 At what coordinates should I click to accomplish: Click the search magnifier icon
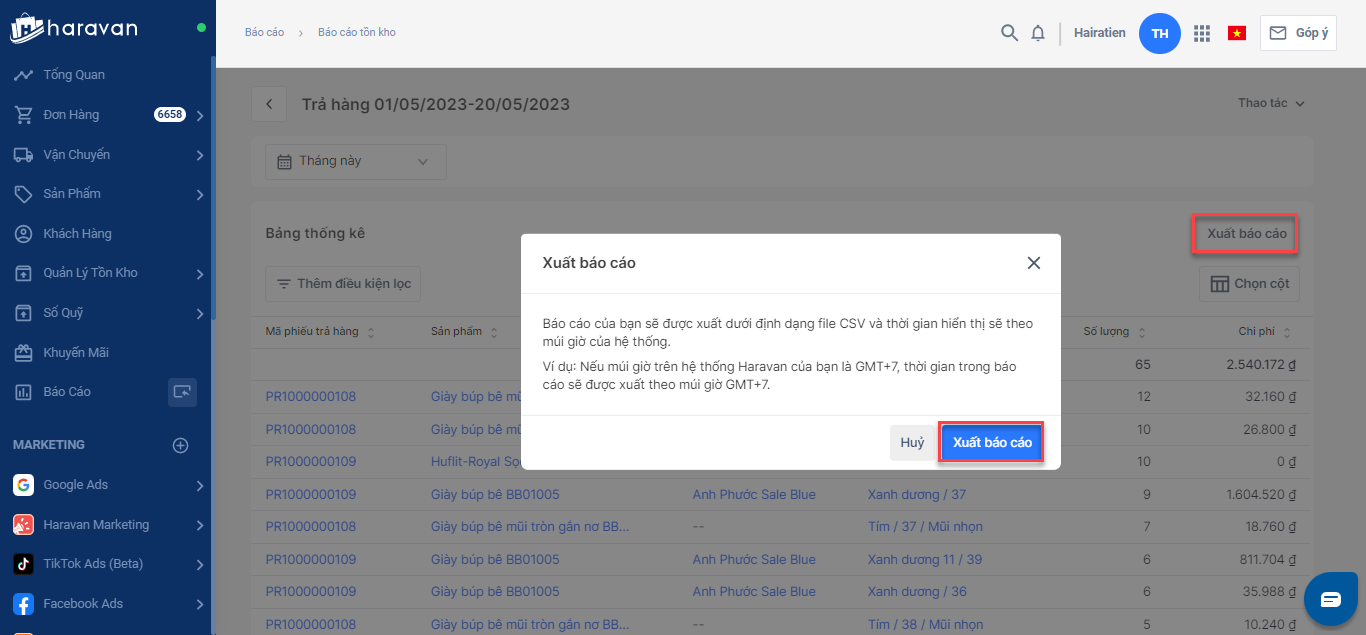1009,33
